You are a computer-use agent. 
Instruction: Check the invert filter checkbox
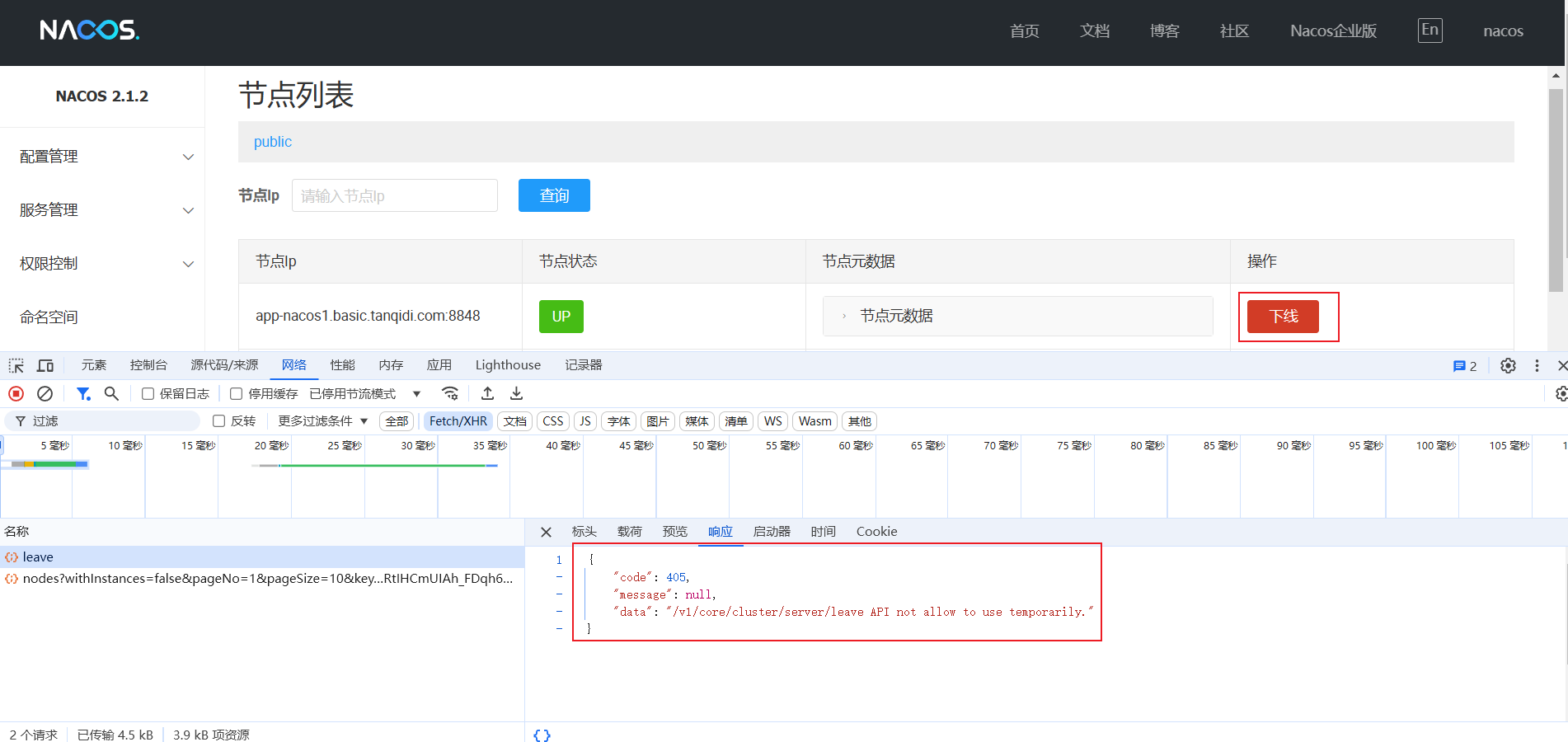(x=219, y=421)
